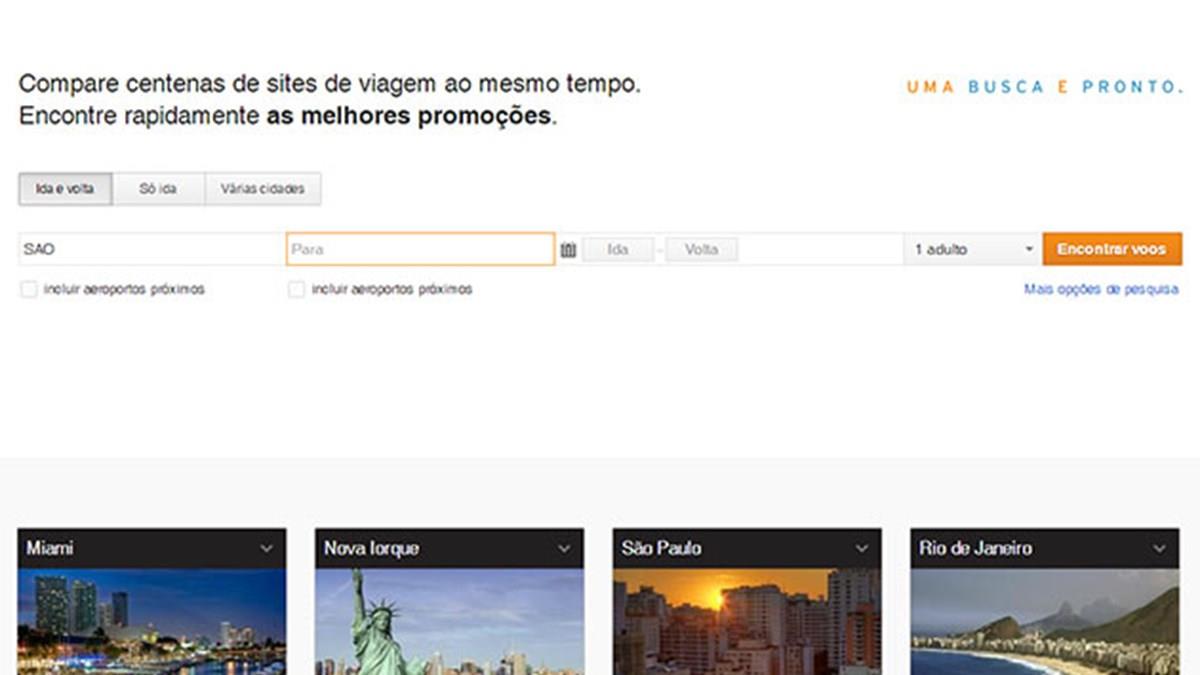
Task: Open the Ida departure date field
Action: 618,250
